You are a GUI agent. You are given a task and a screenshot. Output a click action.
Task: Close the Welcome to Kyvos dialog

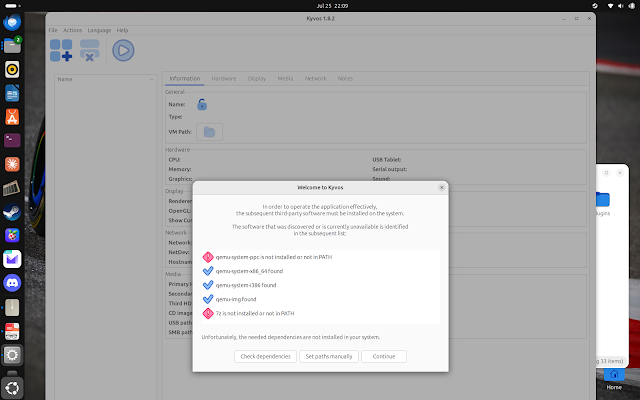click(x=441, y=187)
